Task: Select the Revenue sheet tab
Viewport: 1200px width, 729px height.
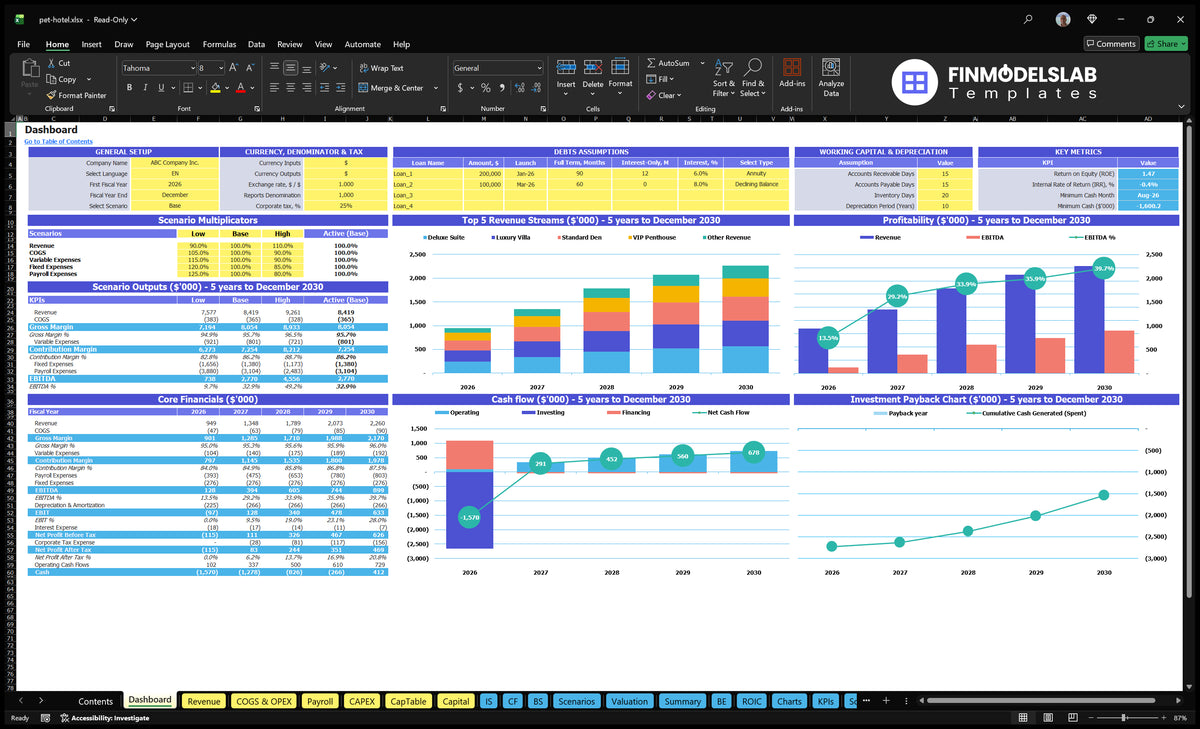Action: click(204, 701)
